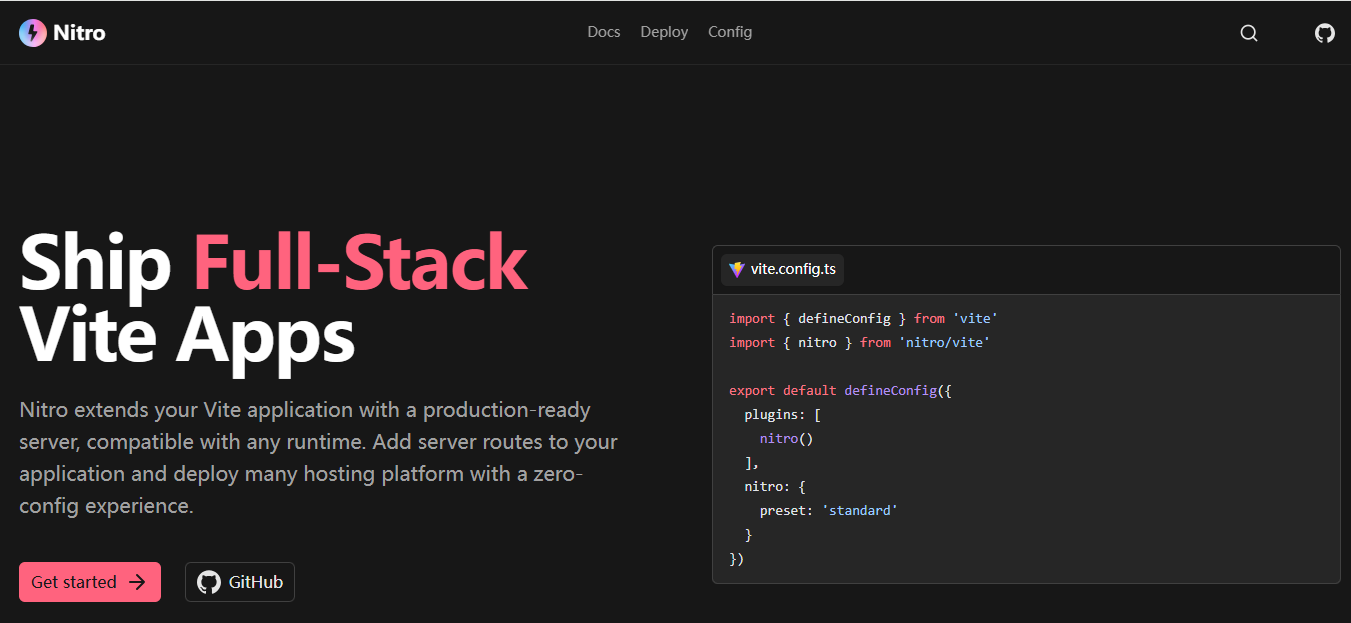Click the Nitro brand name text
Viewport: 1351px width, 623px height.
[79, 33]
